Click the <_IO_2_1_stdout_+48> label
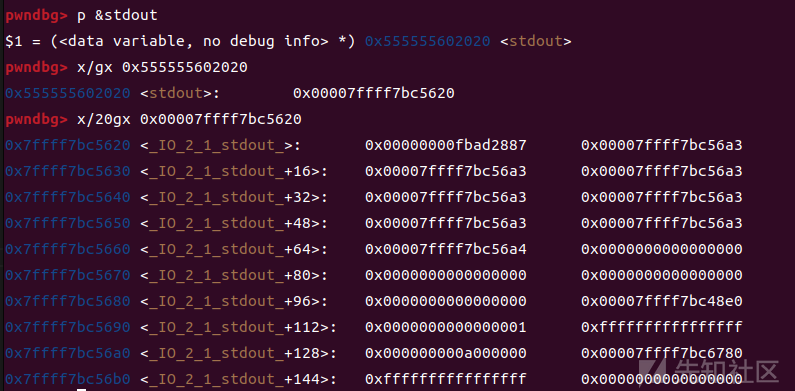The height and width of the screenshot is (391, 795). coord(234,223)
